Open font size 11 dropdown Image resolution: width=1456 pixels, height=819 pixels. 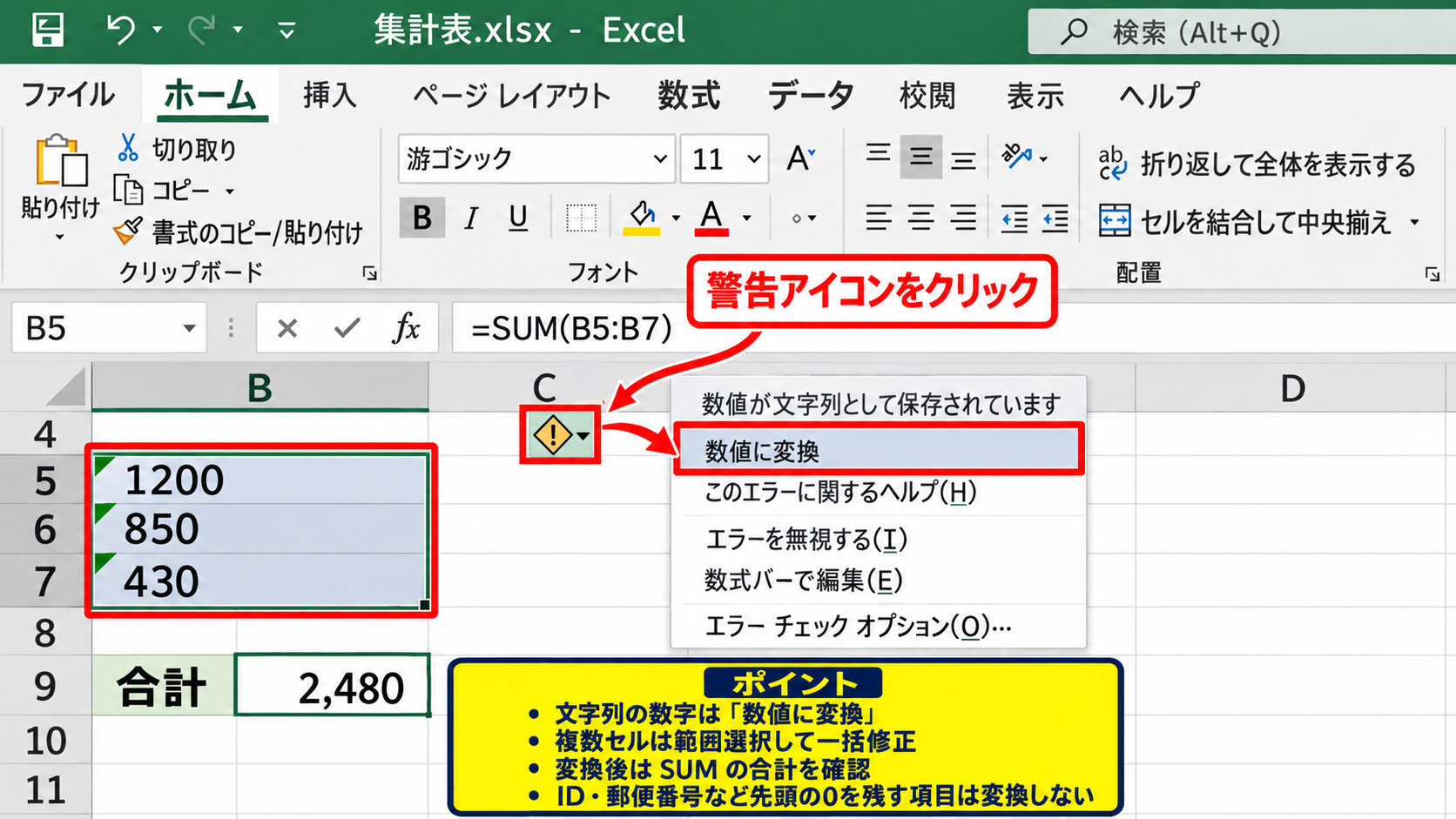[x=753, y=158]
